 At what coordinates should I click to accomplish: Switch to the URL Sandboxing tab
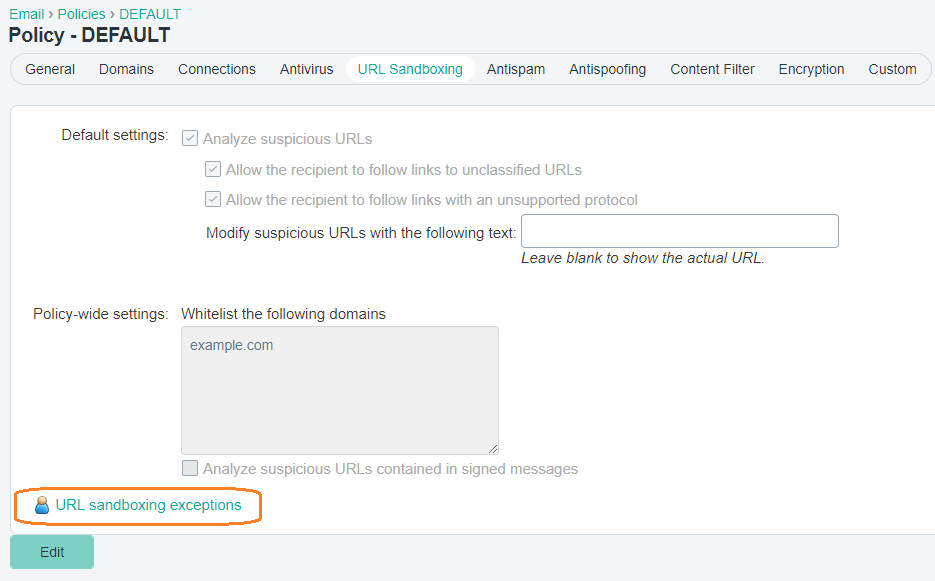409,69
